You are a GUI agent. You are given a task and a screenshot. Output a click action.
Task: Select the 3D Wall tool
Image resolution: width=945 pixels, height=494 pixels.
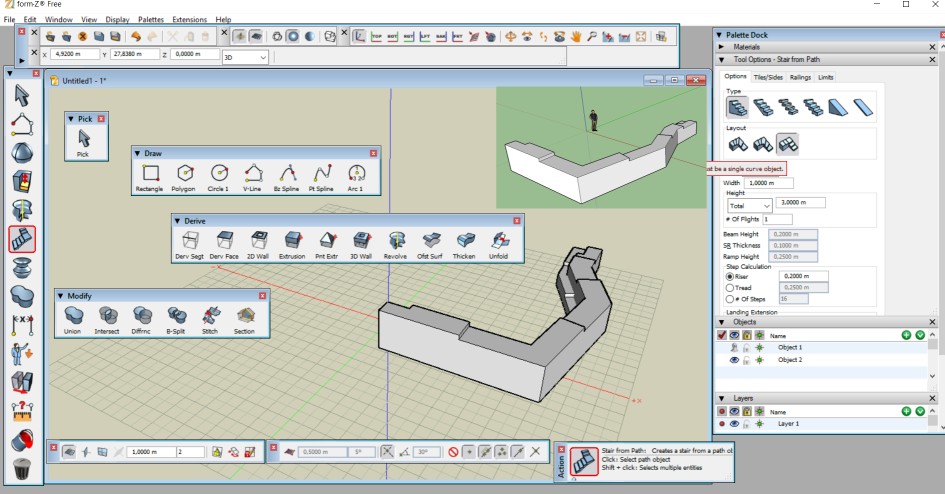361,245
